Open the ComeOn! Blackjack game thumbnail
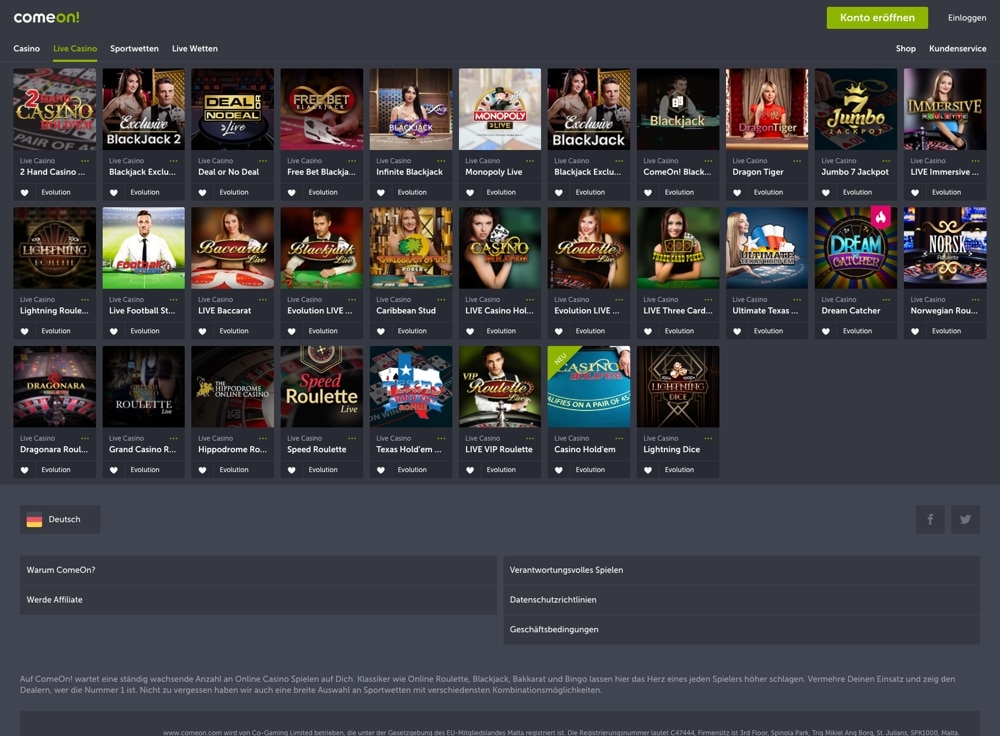 pyautogui.click(x=678, y=109)
